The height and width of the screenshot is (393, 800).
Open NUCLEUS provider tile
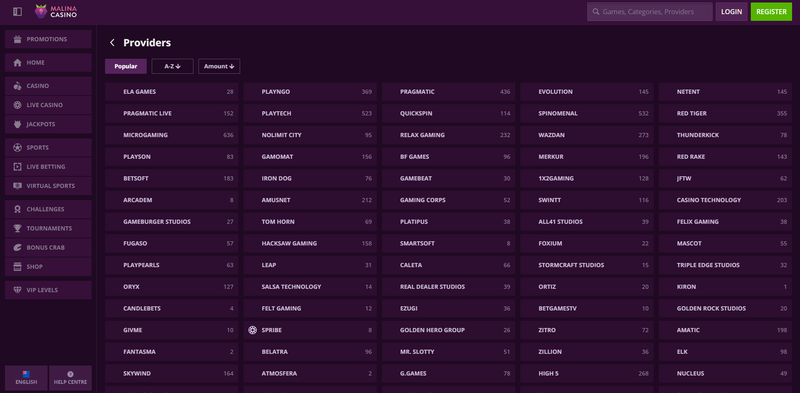725,374
